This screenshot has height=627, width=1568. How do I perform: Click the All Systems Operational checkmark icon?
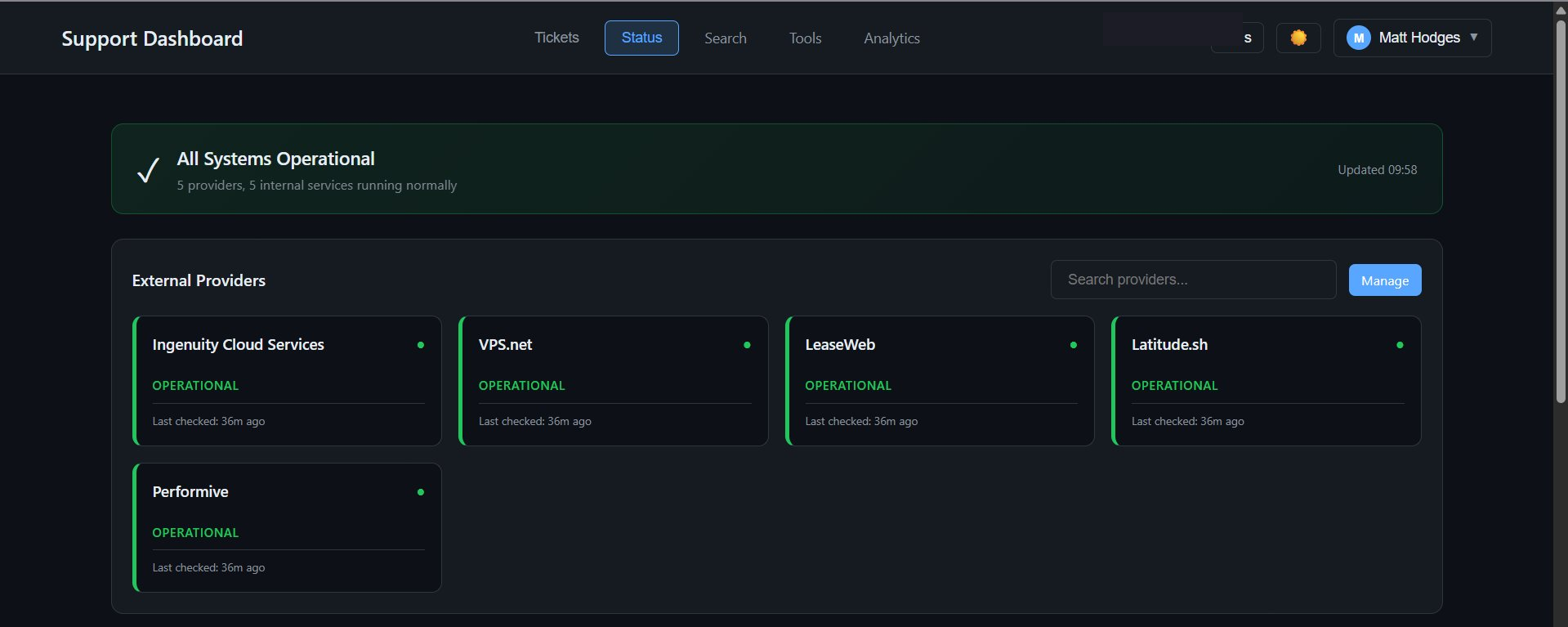coord(148,169)
